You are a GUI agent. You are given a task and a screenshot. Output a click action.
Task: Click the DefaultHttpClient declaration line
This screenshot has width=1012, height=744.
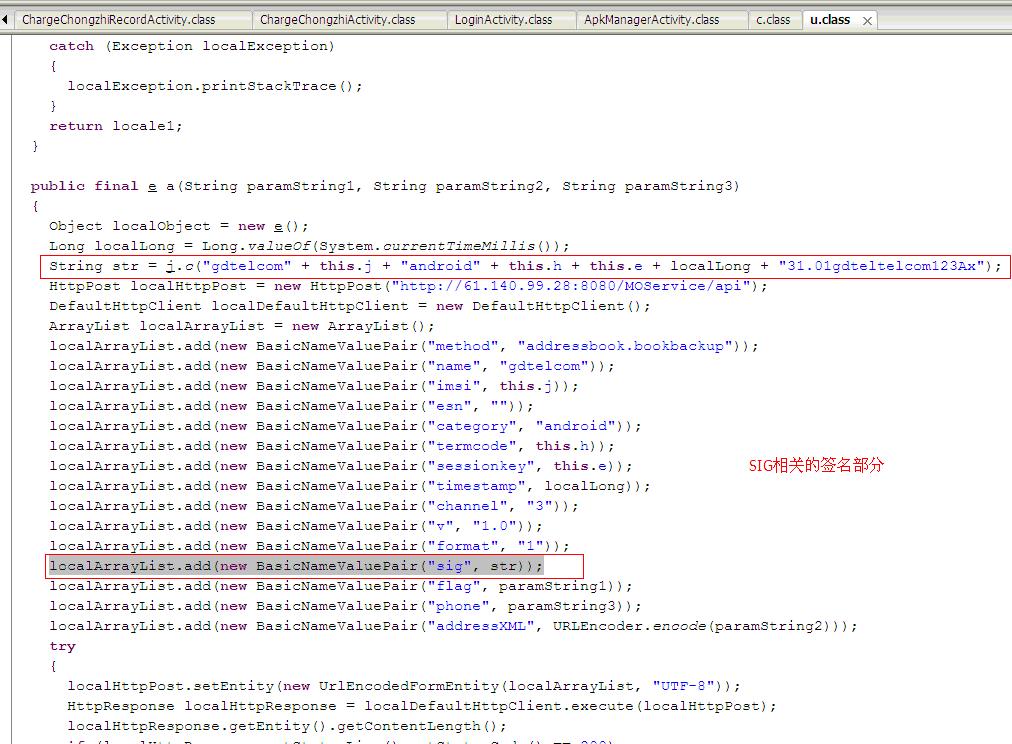(x=350, y=306)
